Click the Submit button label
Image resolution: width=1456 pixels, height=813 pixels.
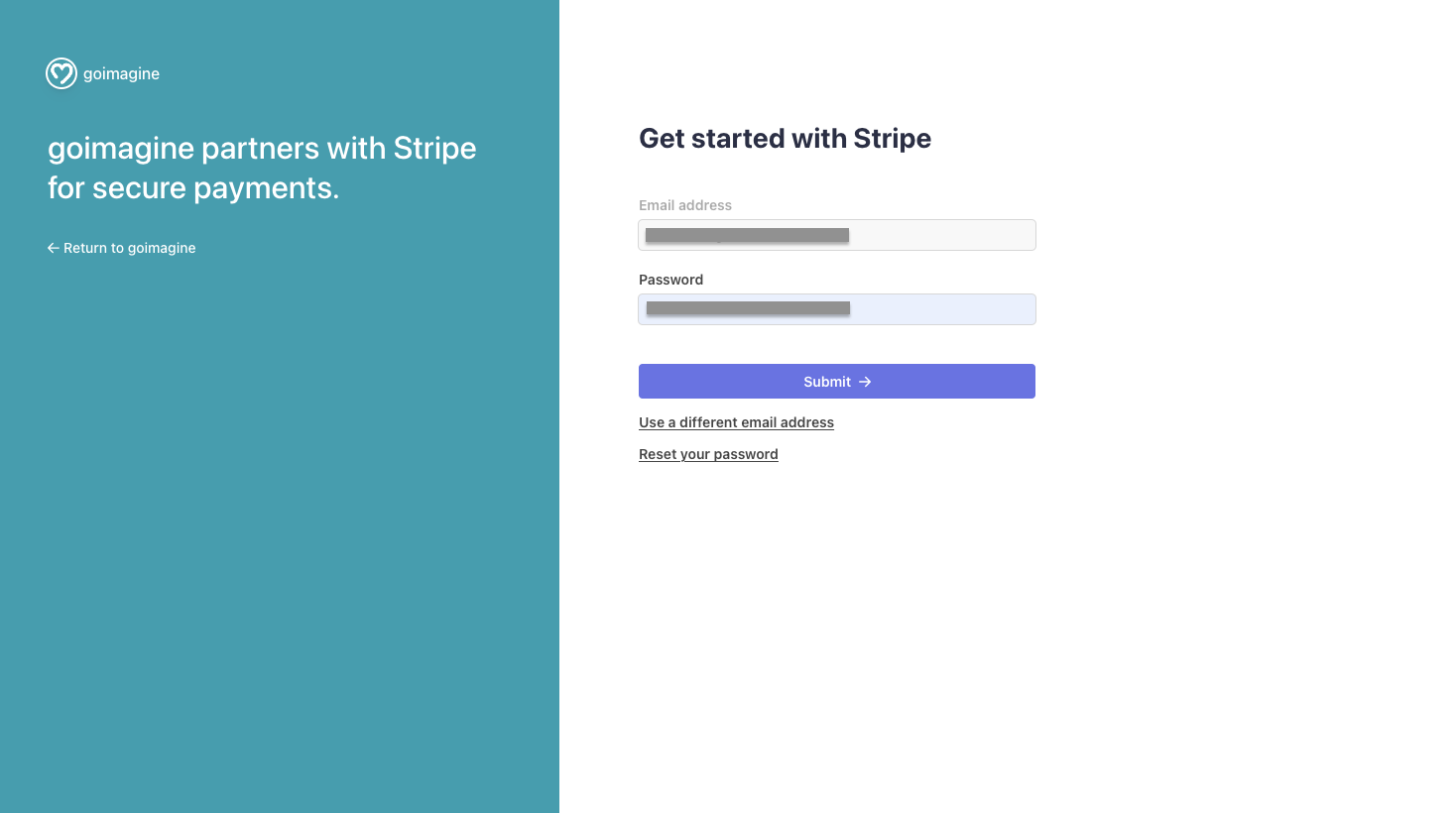click(x=827, y=382)
